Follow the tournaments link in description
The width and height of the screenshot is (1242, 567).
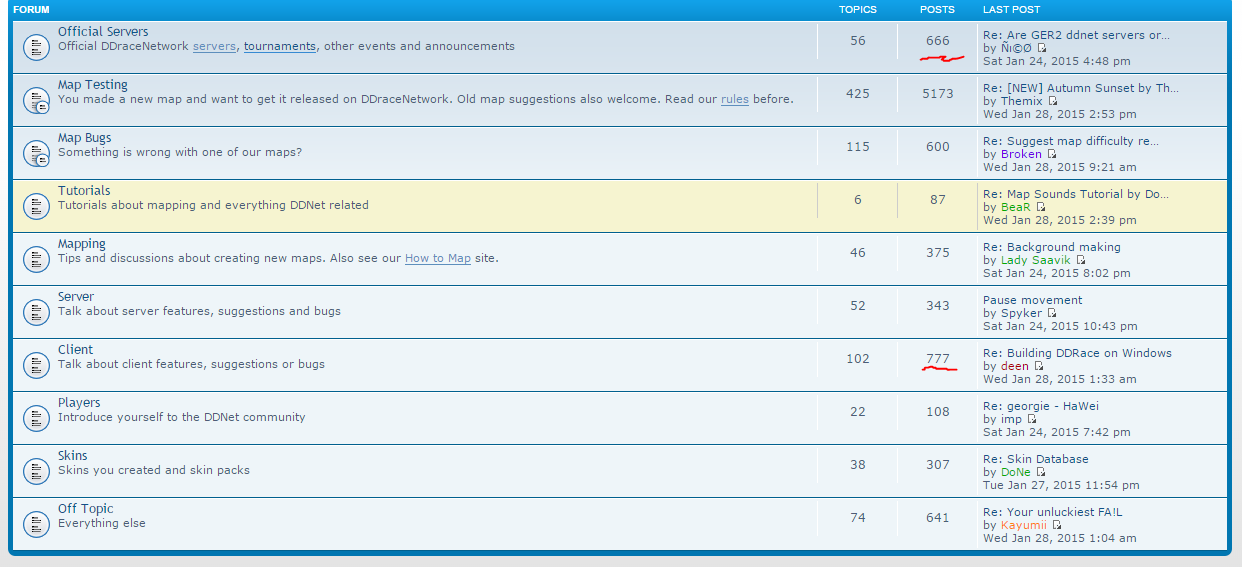click(279, 46)
